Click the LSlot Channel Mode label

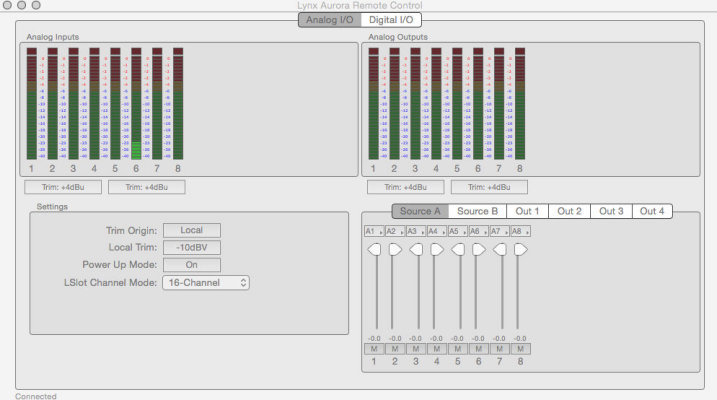[110, 283]
